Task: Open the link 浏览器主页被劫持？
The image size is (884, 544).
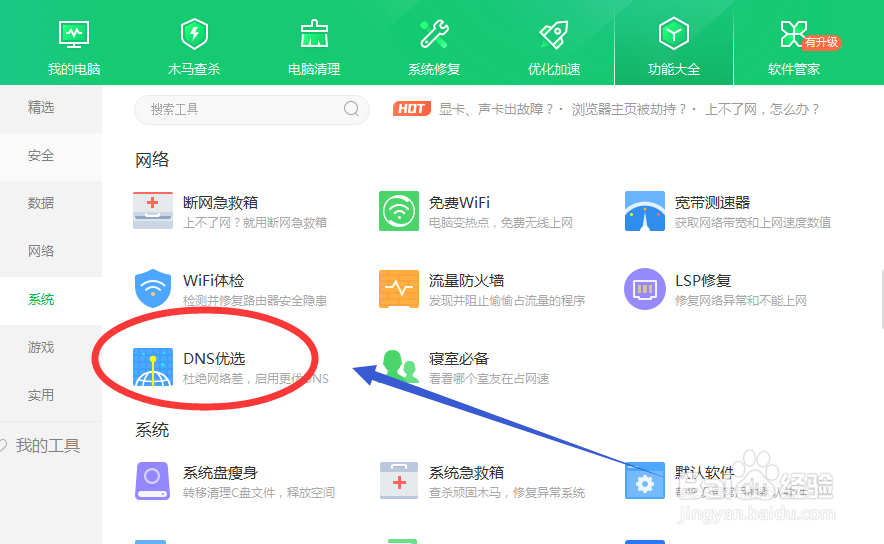Action: click(629, 109)
